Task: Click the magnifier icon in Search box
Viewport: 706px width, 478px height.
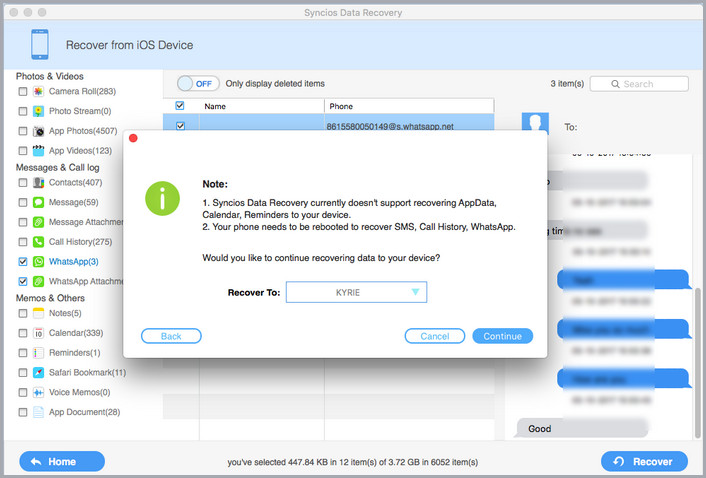Action: click(615, 84)
